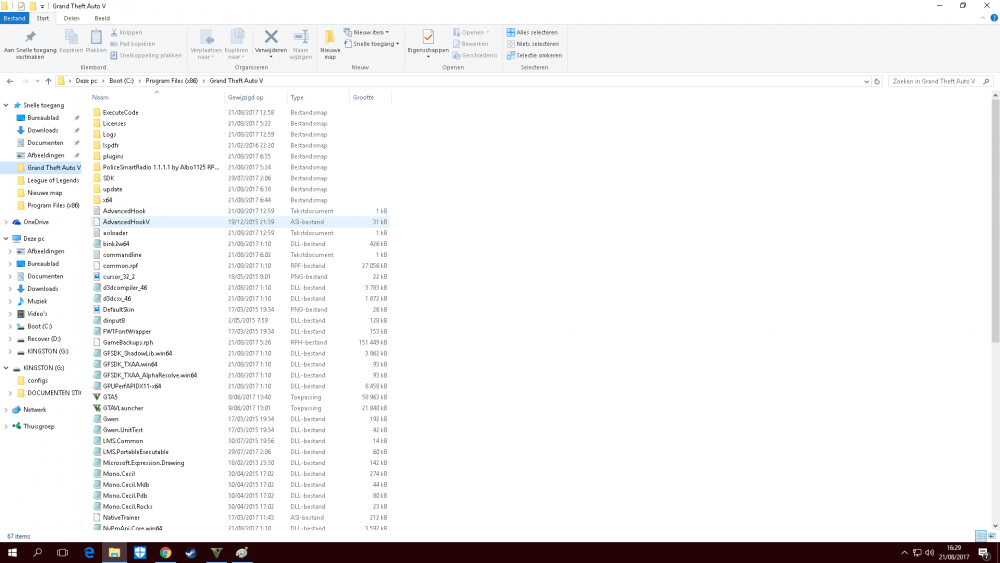Click Selectie omkeren
This screenshot has height=563, width=1000.
pos(534,55)
